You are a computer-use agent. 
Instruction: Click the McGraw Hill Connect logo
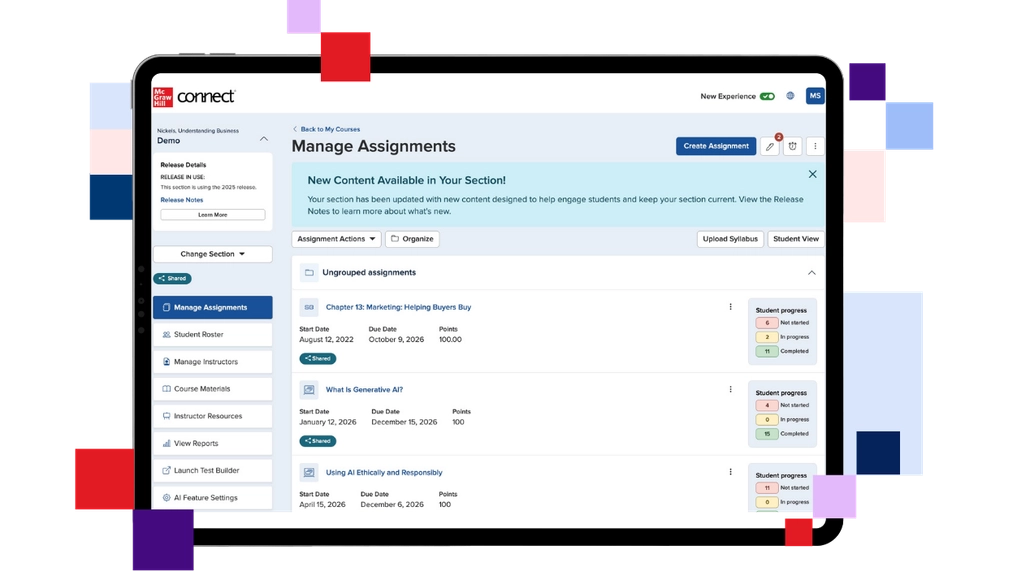(194, 96)
